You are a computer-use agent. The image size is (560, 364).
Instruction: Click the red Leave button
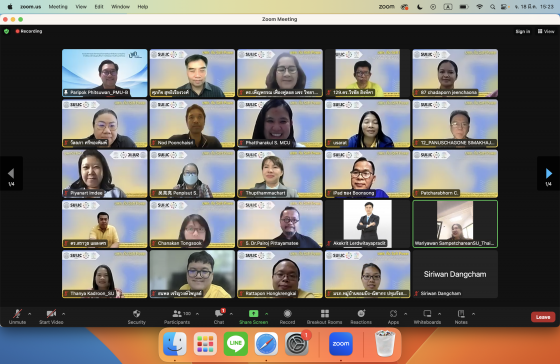tap(543, 317)
